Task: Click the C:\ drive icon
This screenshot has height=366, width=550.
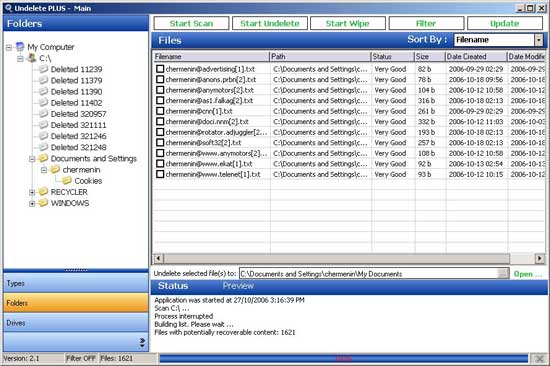Action: coord(32,58)
